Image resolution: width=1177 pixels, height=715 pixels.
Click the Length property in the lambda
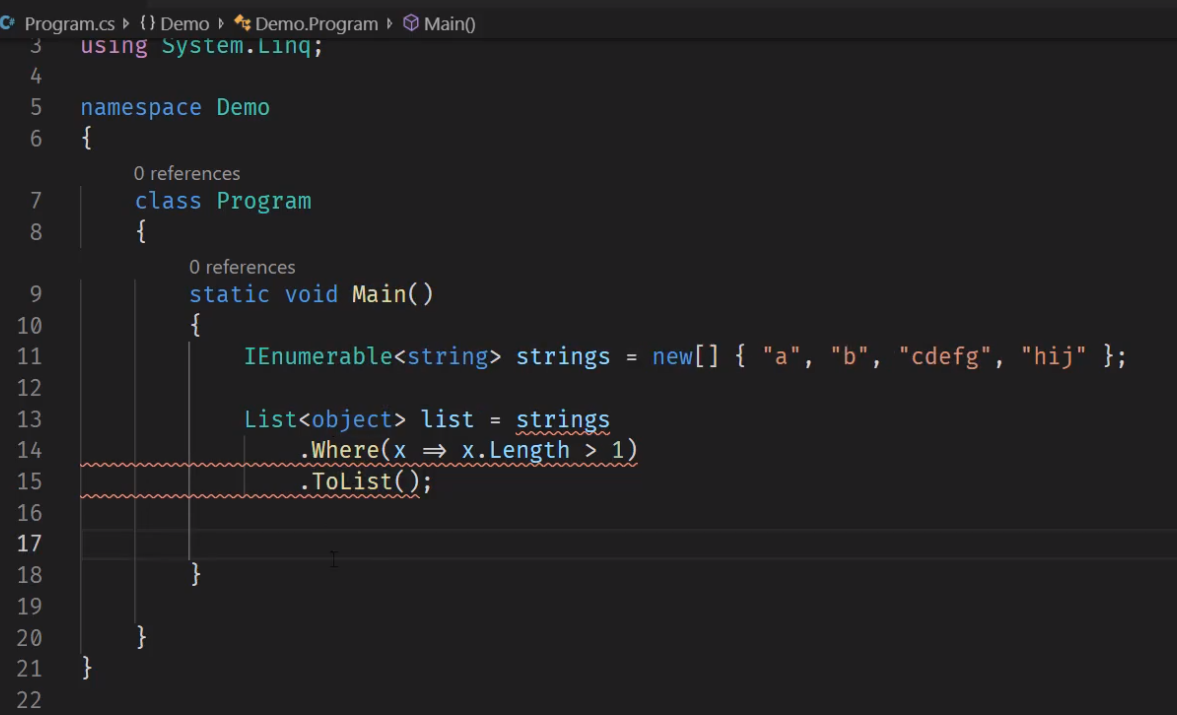pos(529,450)
